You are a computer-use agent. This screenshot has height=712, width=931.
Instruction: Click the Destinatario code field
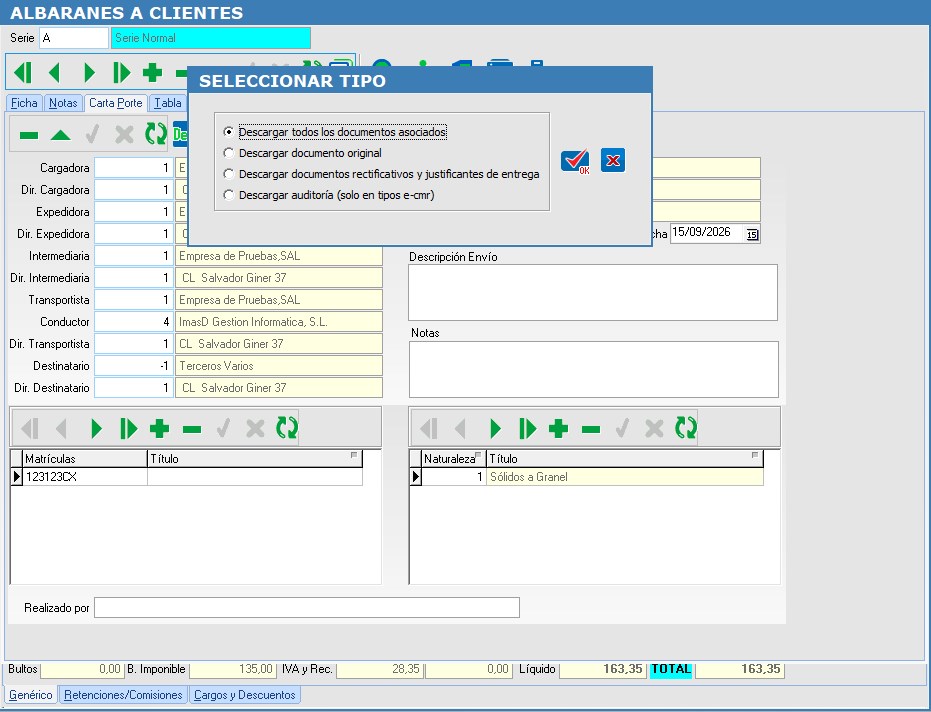click(134, 366)
